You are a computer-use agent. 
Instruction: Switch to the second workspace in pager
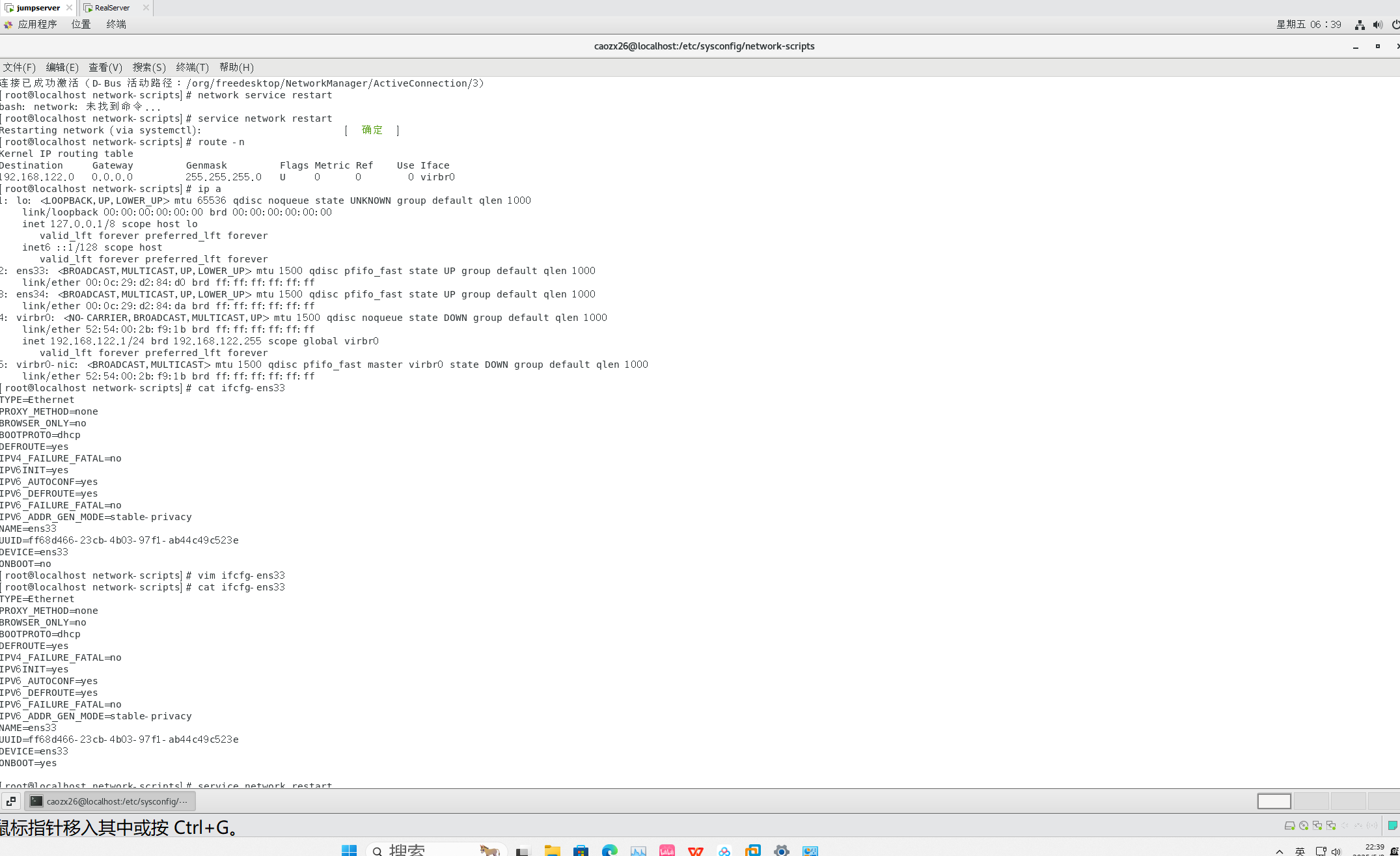[x=1311, y=801]
